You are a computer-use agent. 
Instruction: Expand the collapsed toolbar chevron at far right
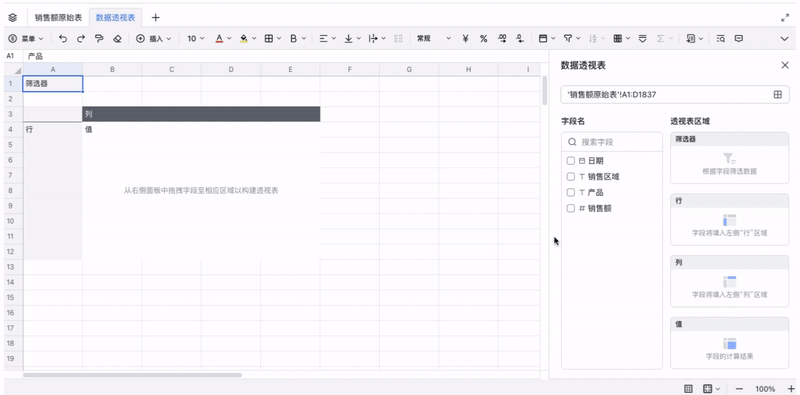pyautogui.click(x=785, y=38)
